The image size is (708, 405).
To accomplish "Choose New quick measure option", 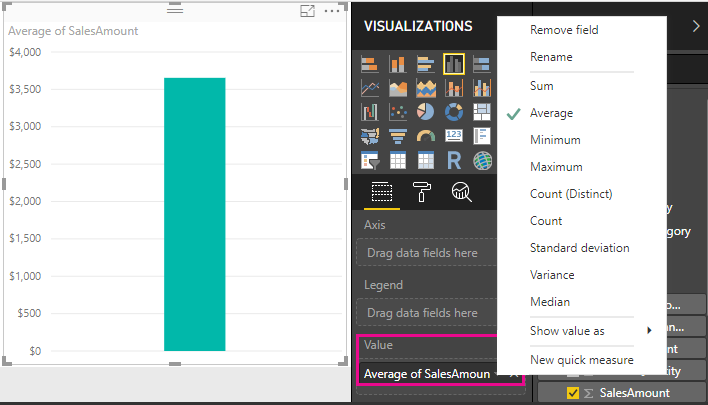I will pyautogui.click(x=582, y=360).
